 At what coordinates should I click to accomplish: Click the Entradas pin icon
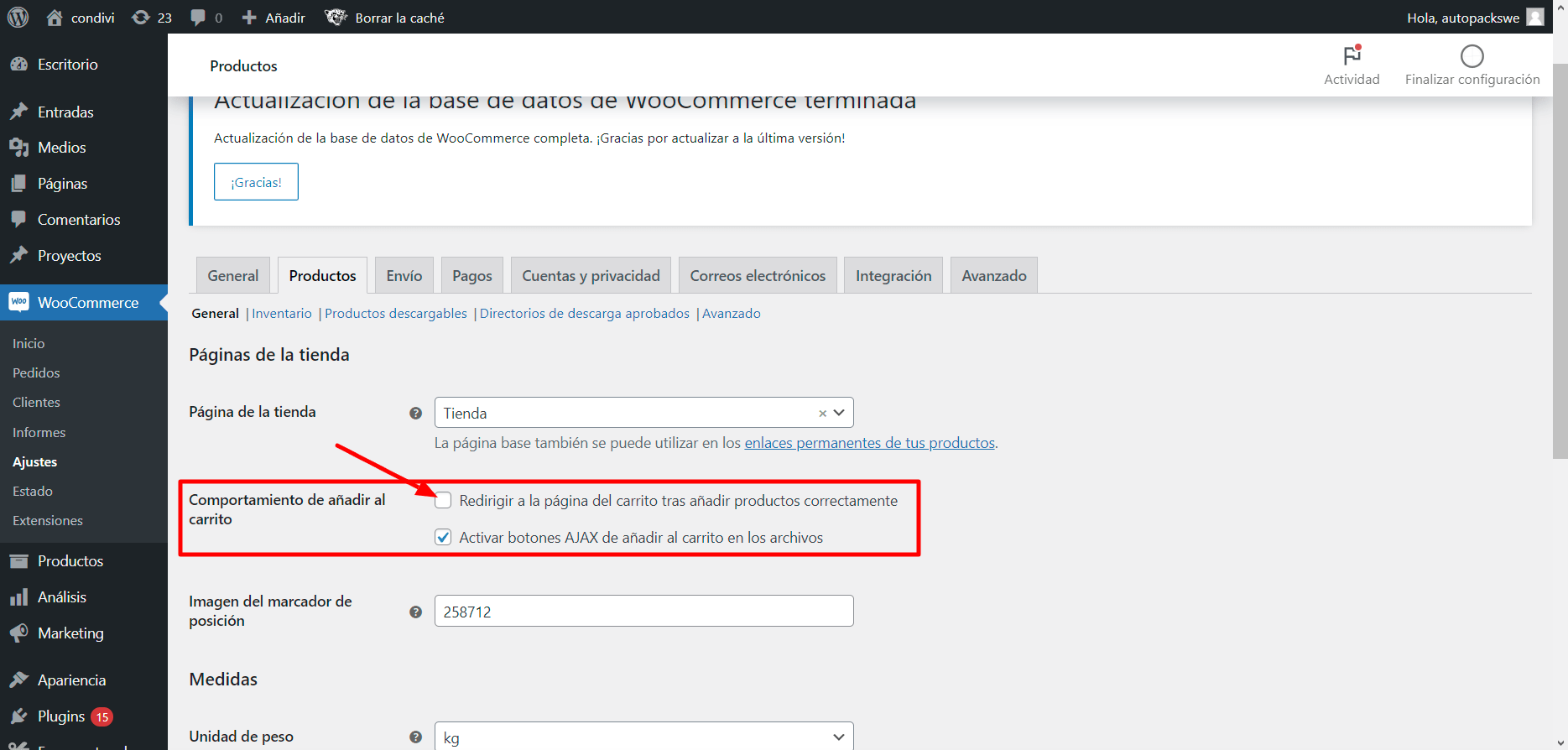pos(18,112)
